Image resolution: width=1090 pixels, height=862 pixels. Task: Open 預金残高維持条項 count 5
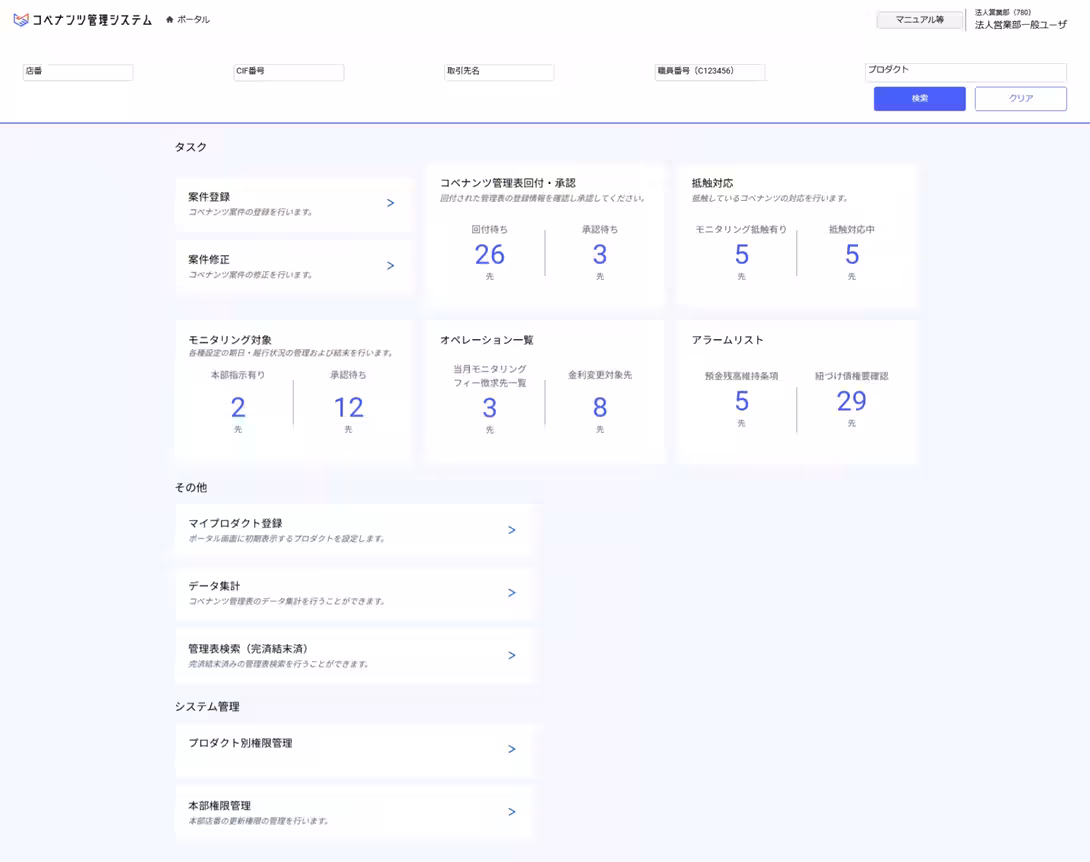742,401
